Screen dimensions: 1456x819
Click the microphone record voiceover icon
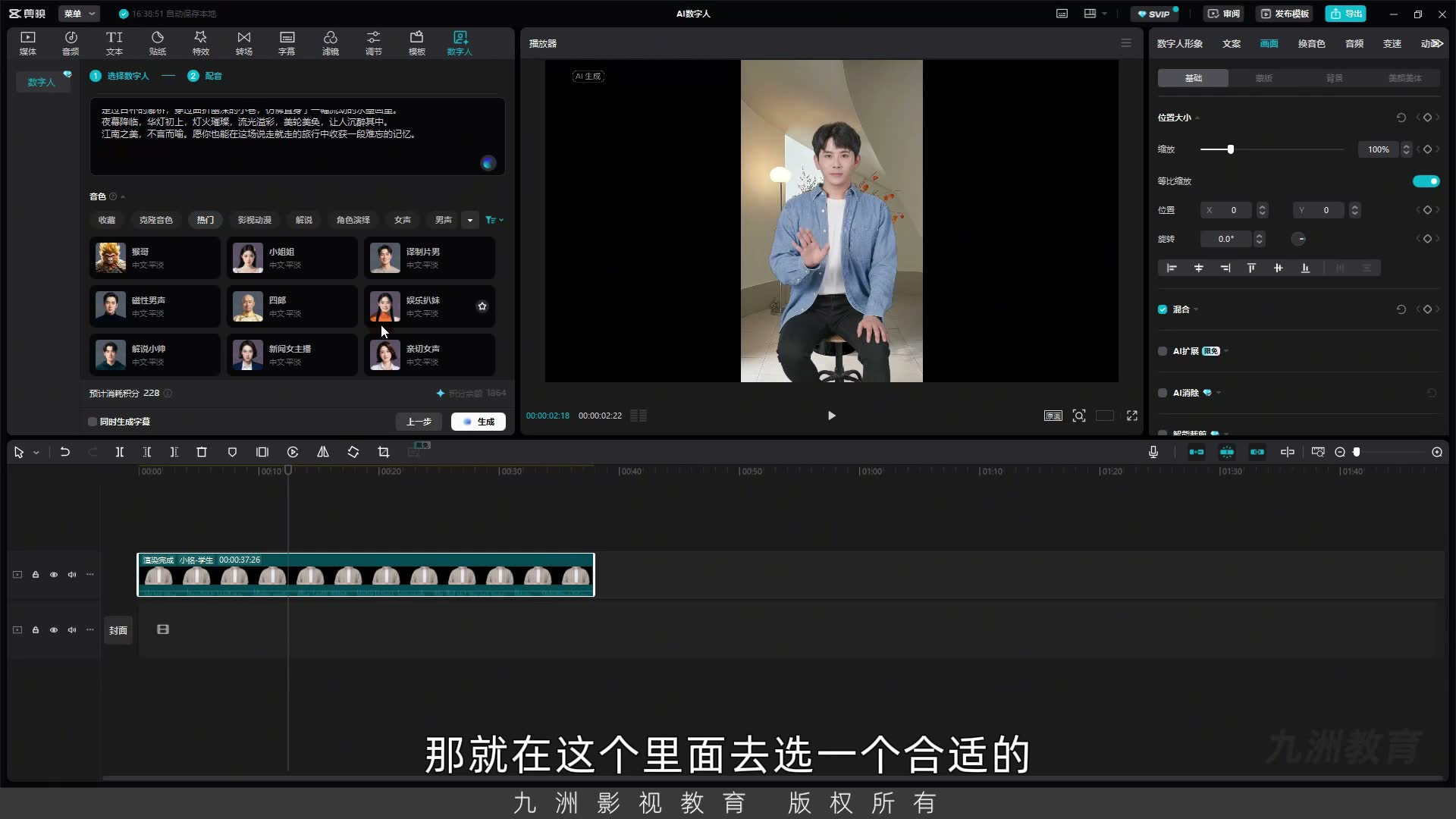[1153, 452]
